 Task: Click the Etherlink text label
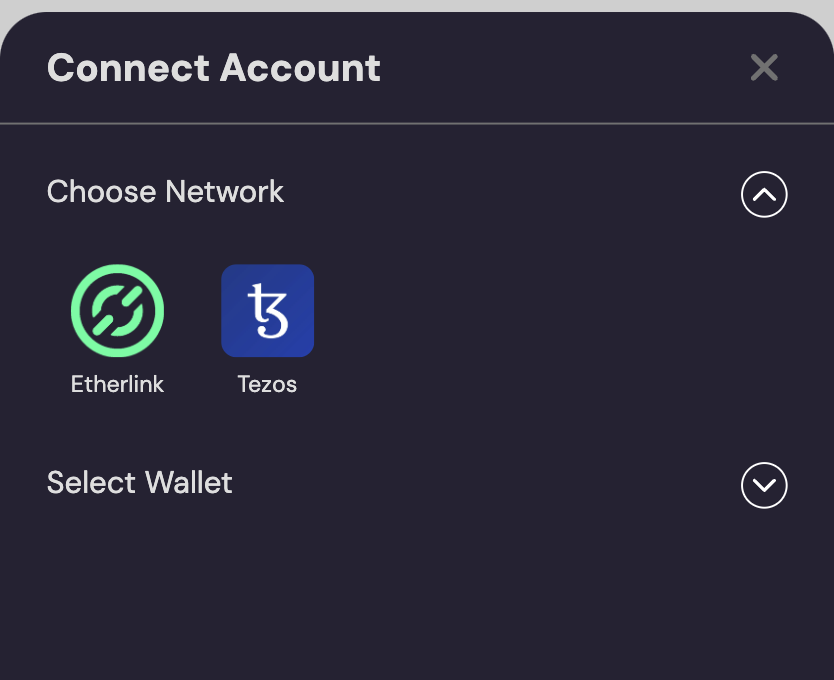click(x=117, y=384)
